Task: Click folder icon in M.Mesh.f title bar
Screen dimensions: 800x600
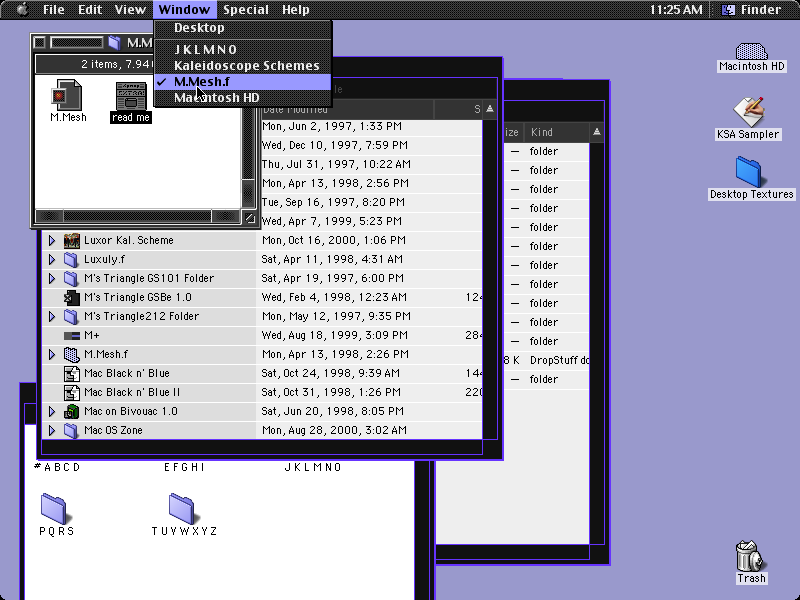Action: click(x=114, y=42)
